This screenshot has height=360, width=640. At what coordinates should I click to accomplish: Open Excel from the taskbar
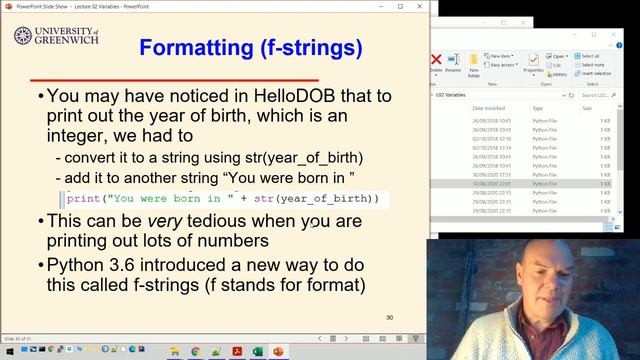tap(258, 351)
